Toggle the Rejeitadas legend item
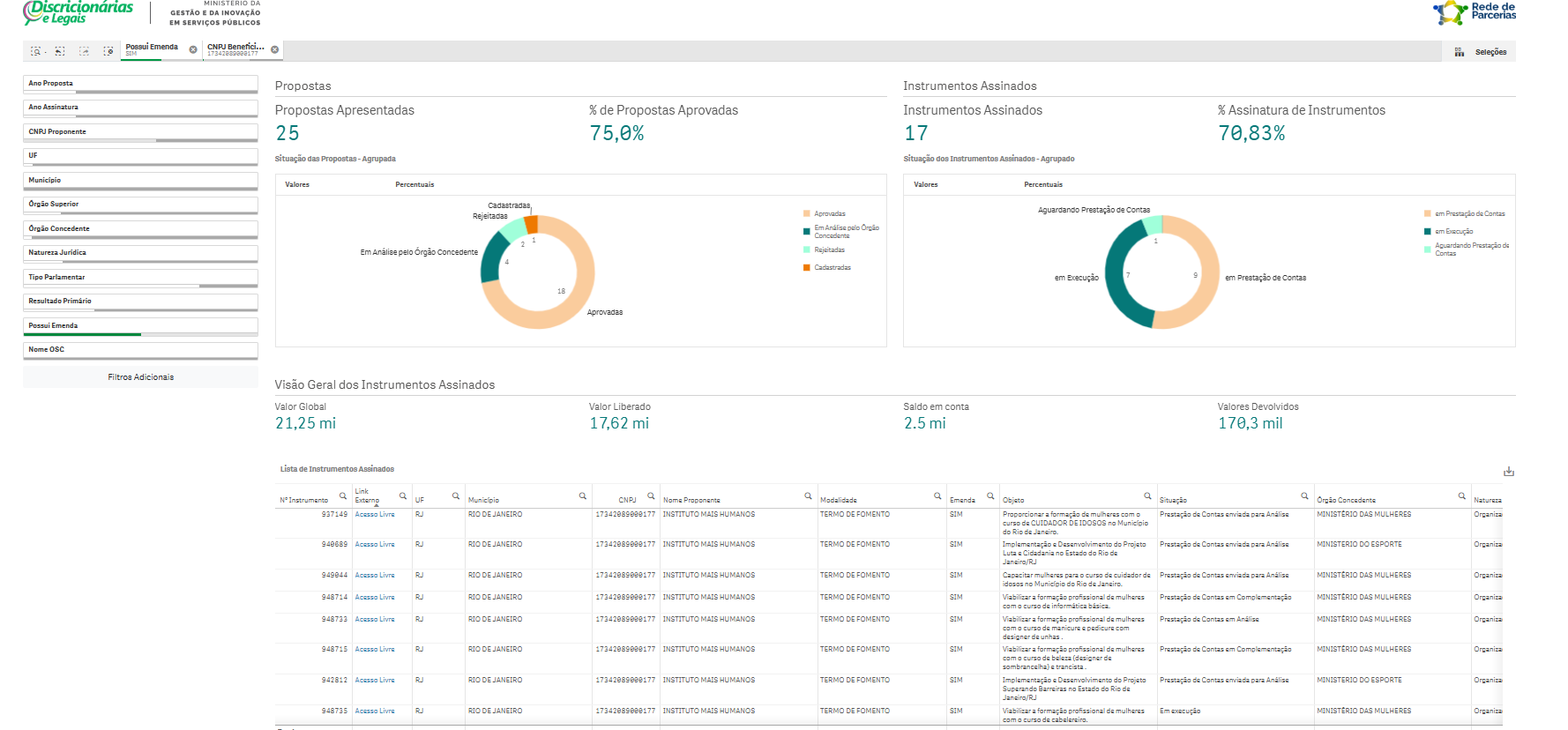 [829, 250]
